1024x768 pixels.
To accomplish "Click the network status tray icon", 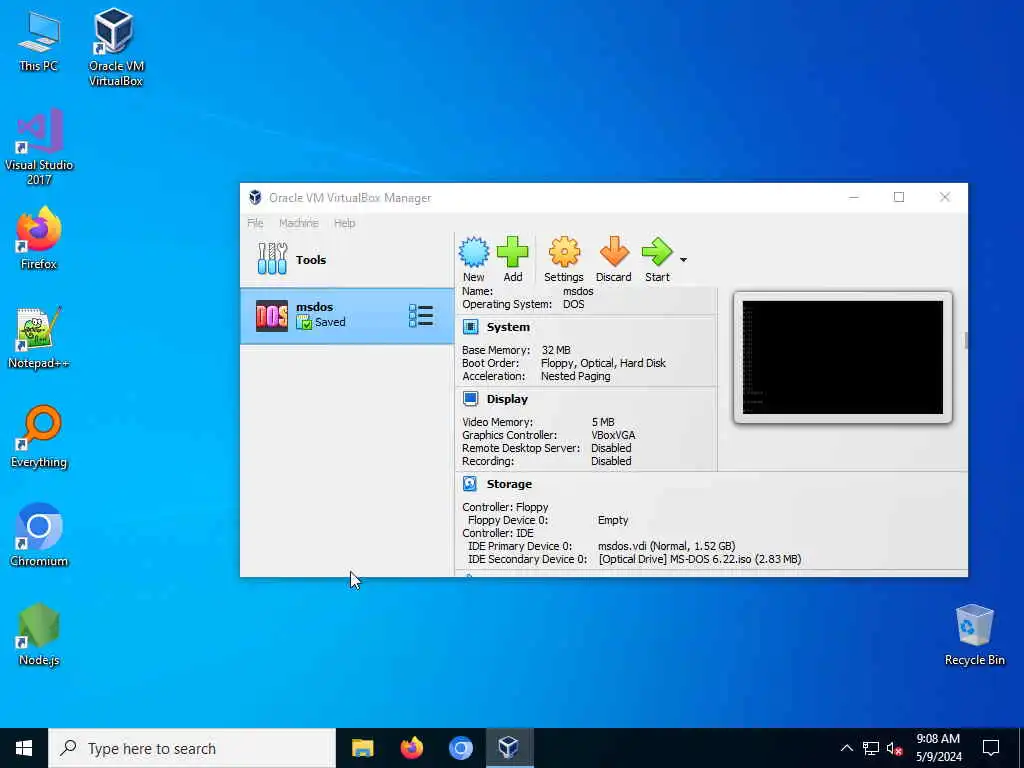I will (871, 748).
